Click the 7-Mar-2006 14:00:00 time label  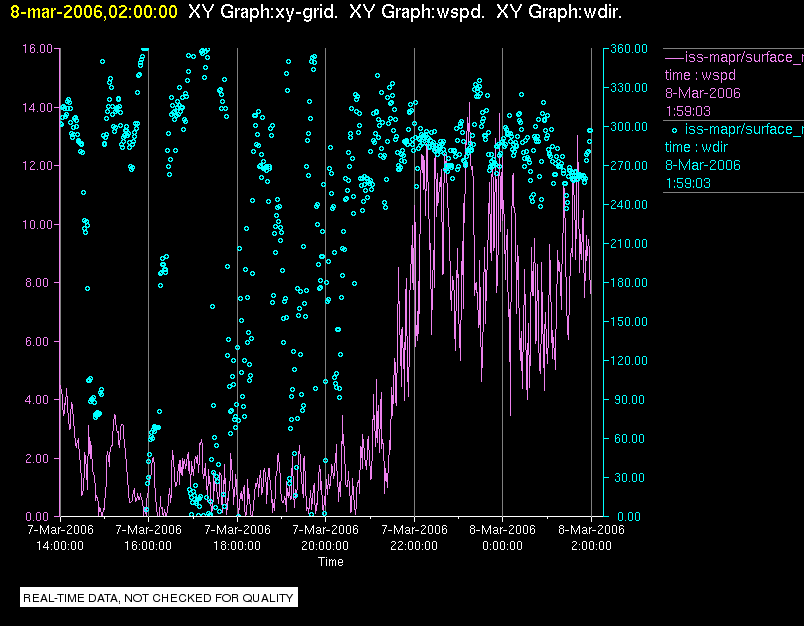click(60, 537)
